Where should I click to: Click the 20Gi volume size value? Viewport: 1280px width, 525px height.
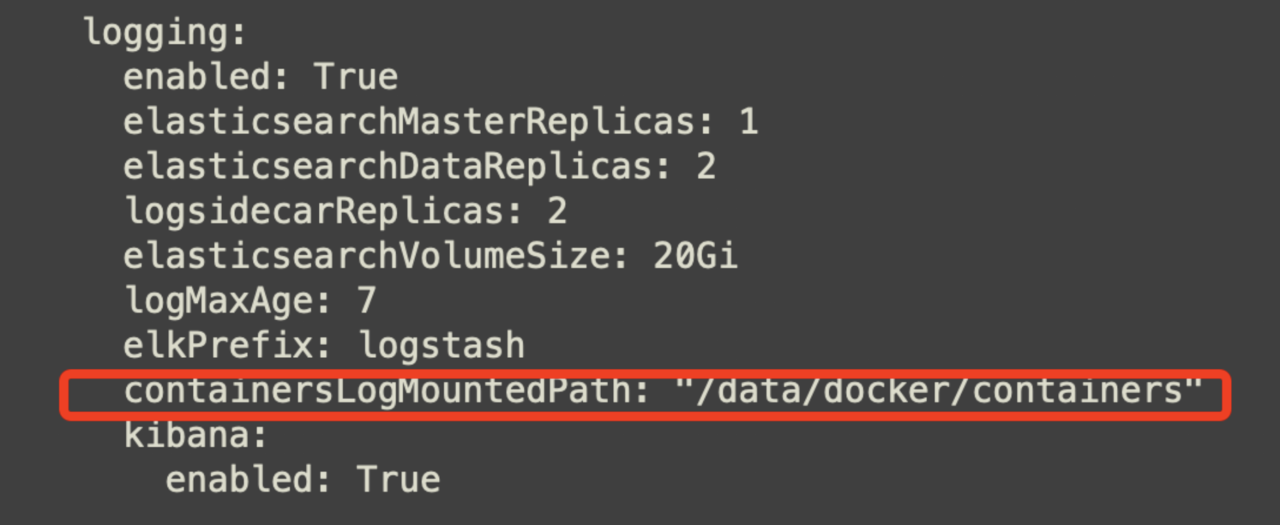pyautogui.click(x=696, y=256)
